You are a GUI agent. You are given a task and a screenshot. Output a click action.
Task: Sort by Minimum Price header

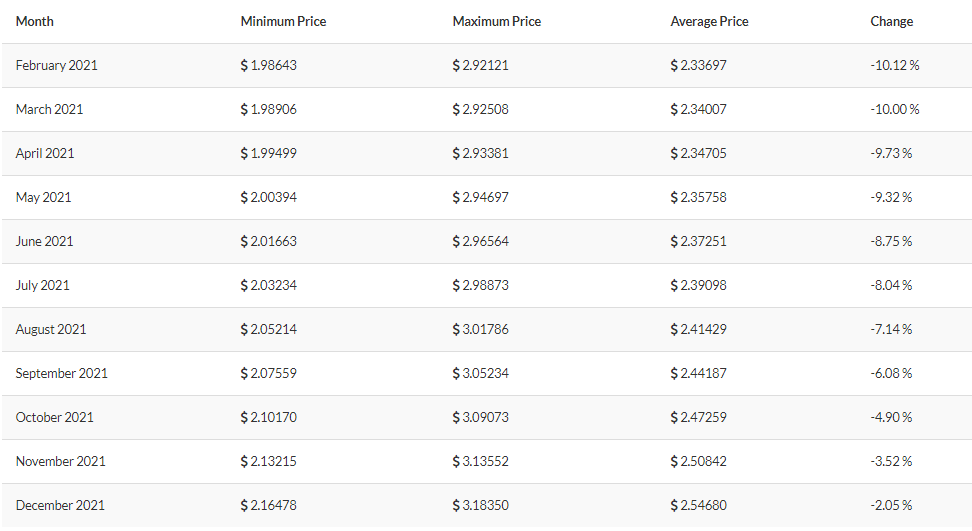pos(283,22)
